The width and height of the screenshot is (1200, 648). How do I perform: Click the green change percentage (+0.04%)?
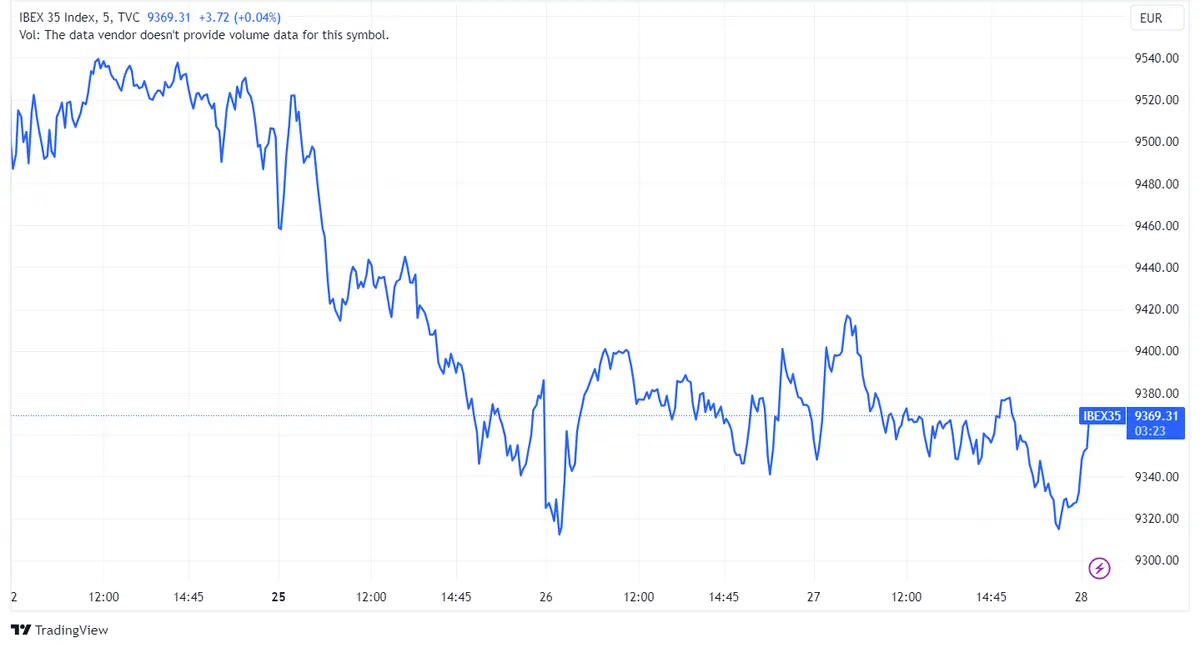coord(255,17)
